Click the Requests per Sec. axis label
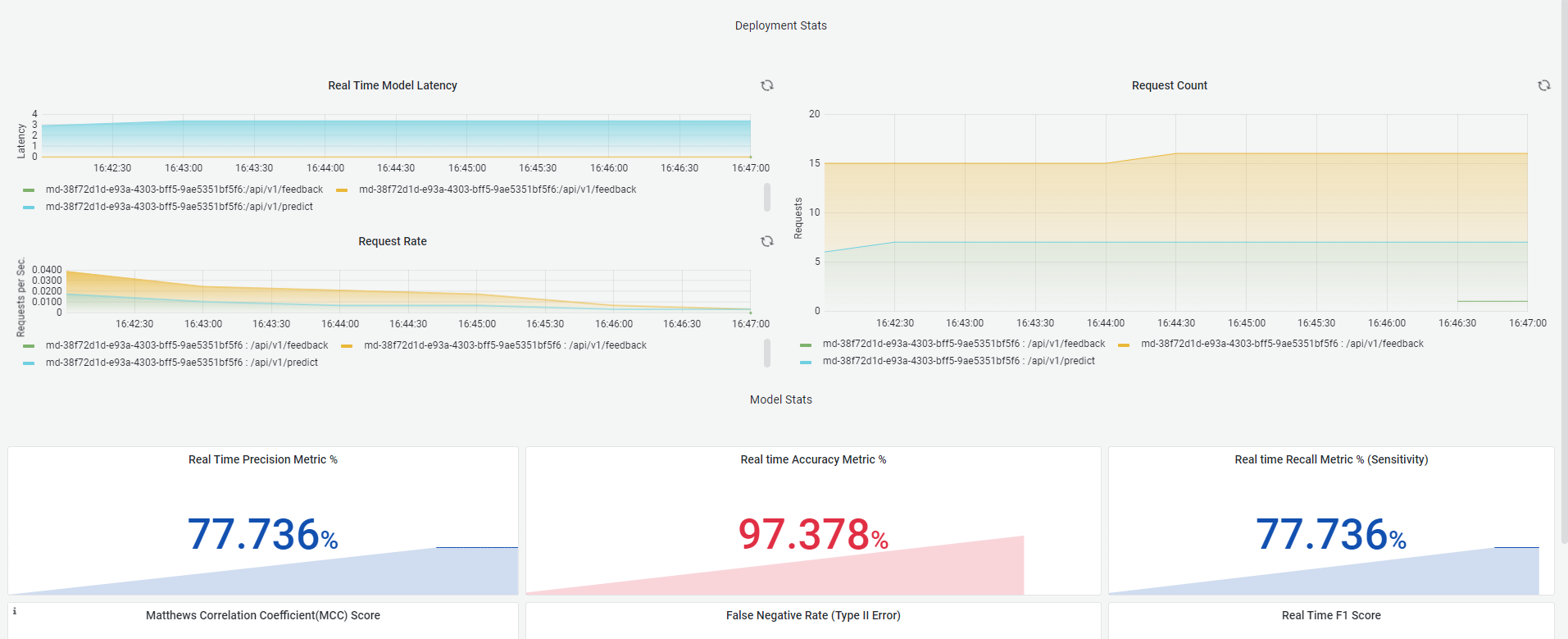This screenshot has width=1568, height=639. 21,297
